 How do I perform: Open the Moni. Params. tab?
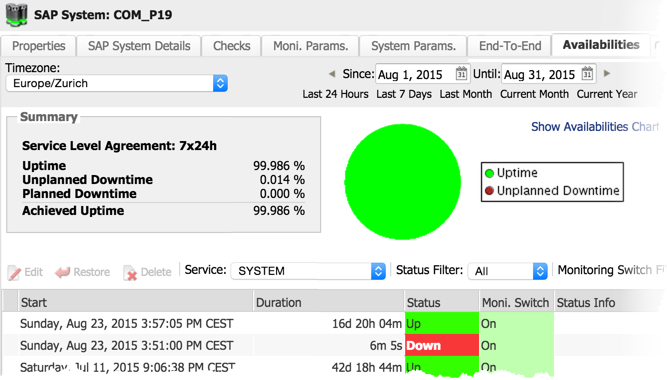pyautogui.click(x=311, y=46)
